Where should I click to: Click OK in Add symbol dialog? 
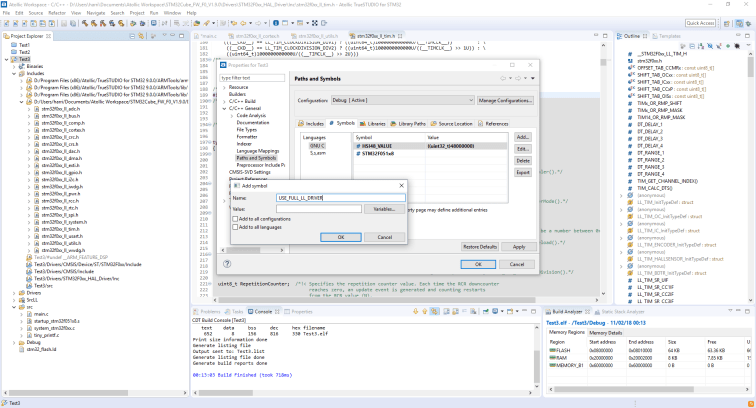click(x=340, y=237)
